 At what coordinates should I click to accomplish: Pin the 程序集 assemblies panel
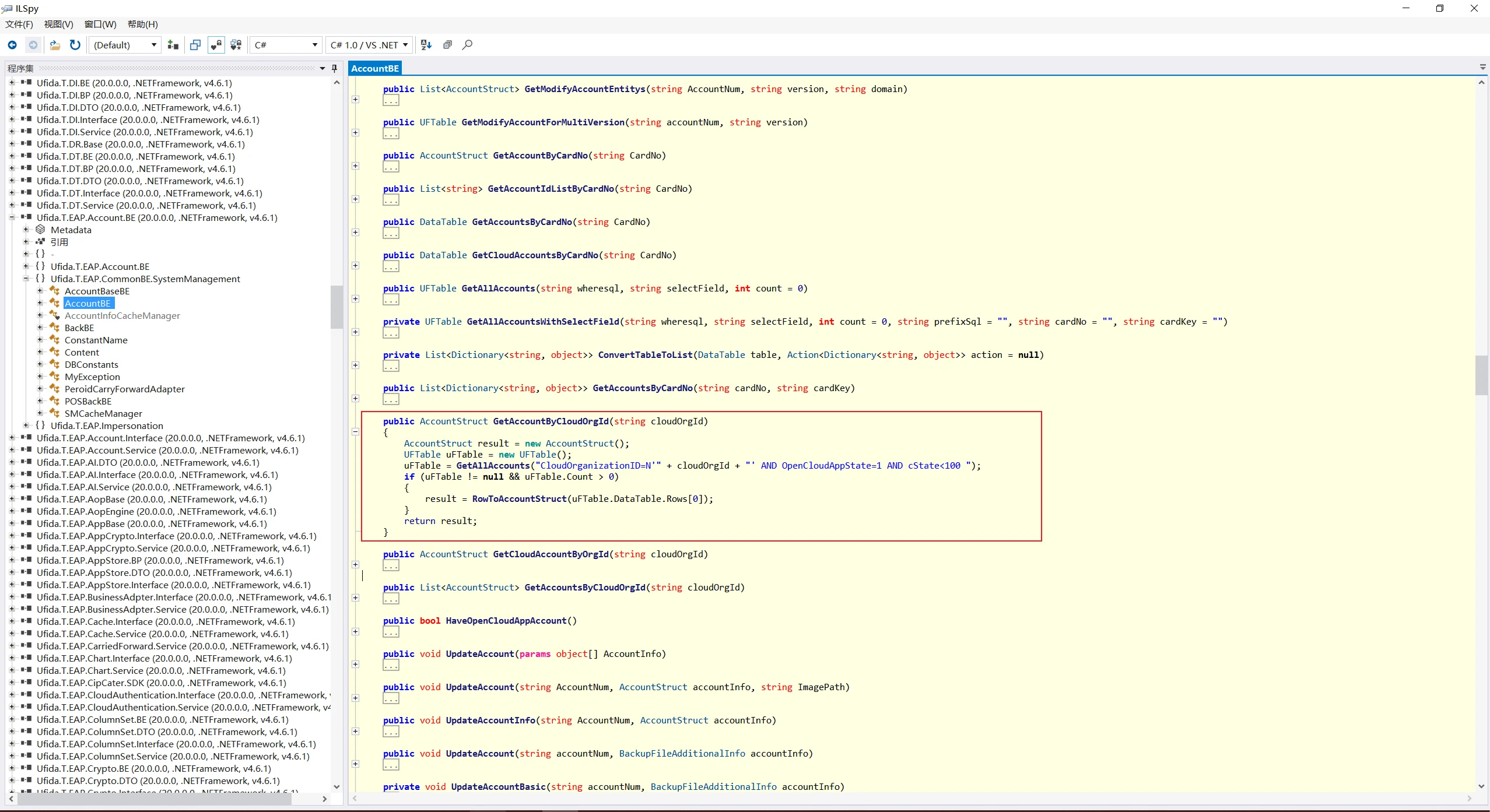coord(335,68)
